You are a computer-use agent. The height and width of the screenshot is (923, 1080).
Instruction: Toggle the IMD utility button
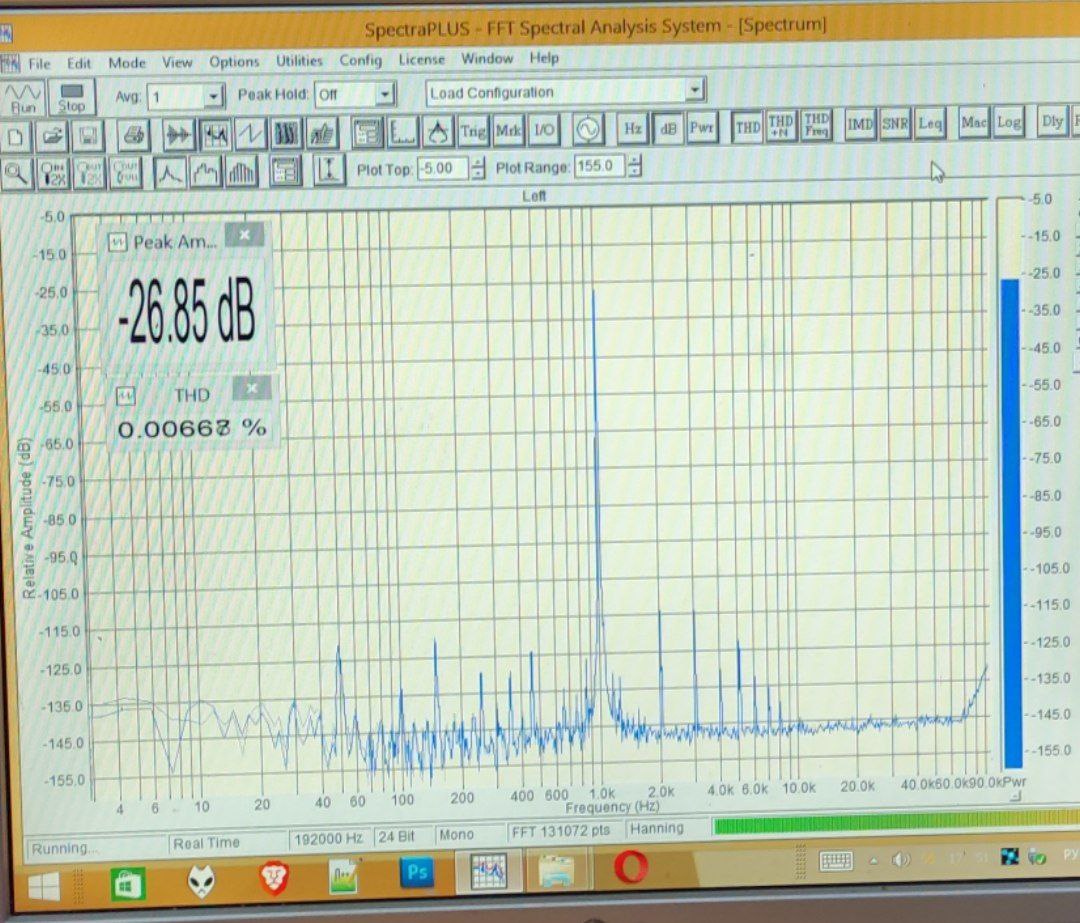[860, 124]
